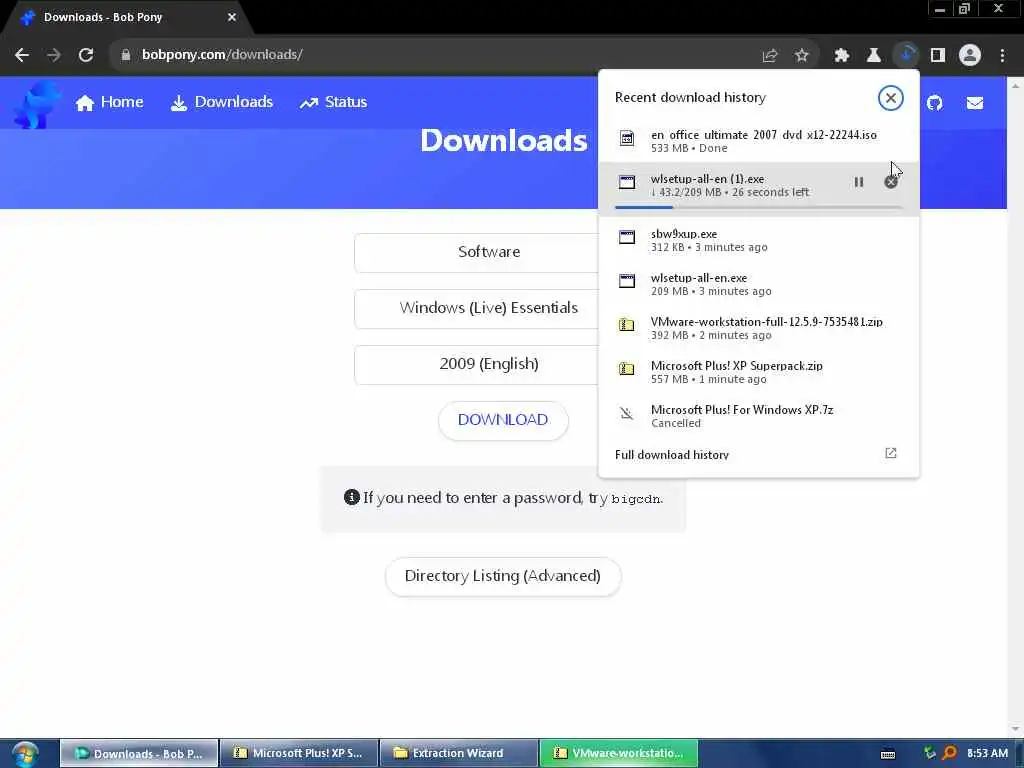The width and height of the screenshot is (1024, 768).
Task: Click the download progress bar for wlsetup-all-en (1).exe
Action: (x=758, y=208)
